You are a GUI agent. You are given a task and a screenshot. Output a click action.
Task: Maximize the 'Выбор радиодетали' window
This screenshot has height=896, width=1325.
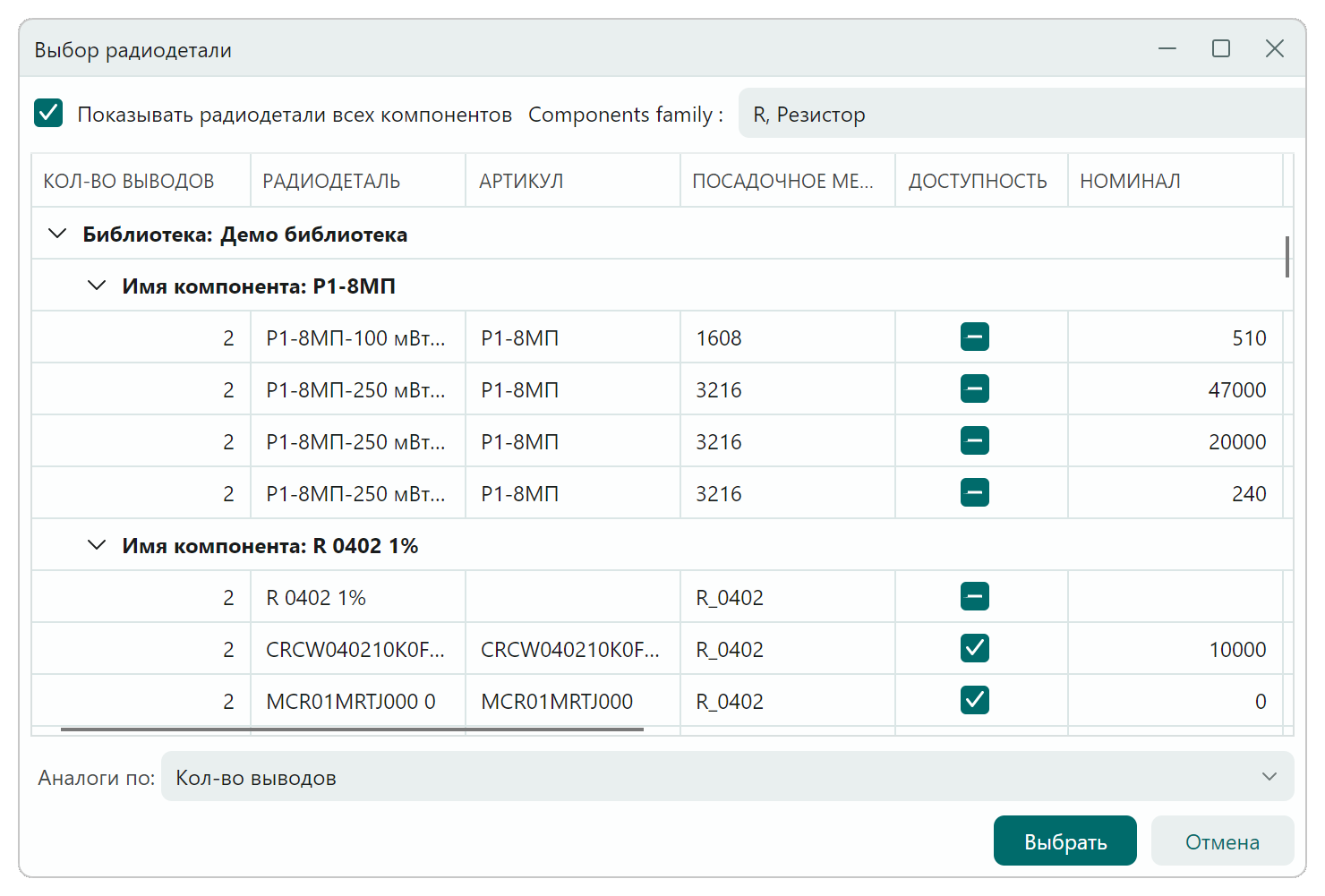(x=1221, y=49)
